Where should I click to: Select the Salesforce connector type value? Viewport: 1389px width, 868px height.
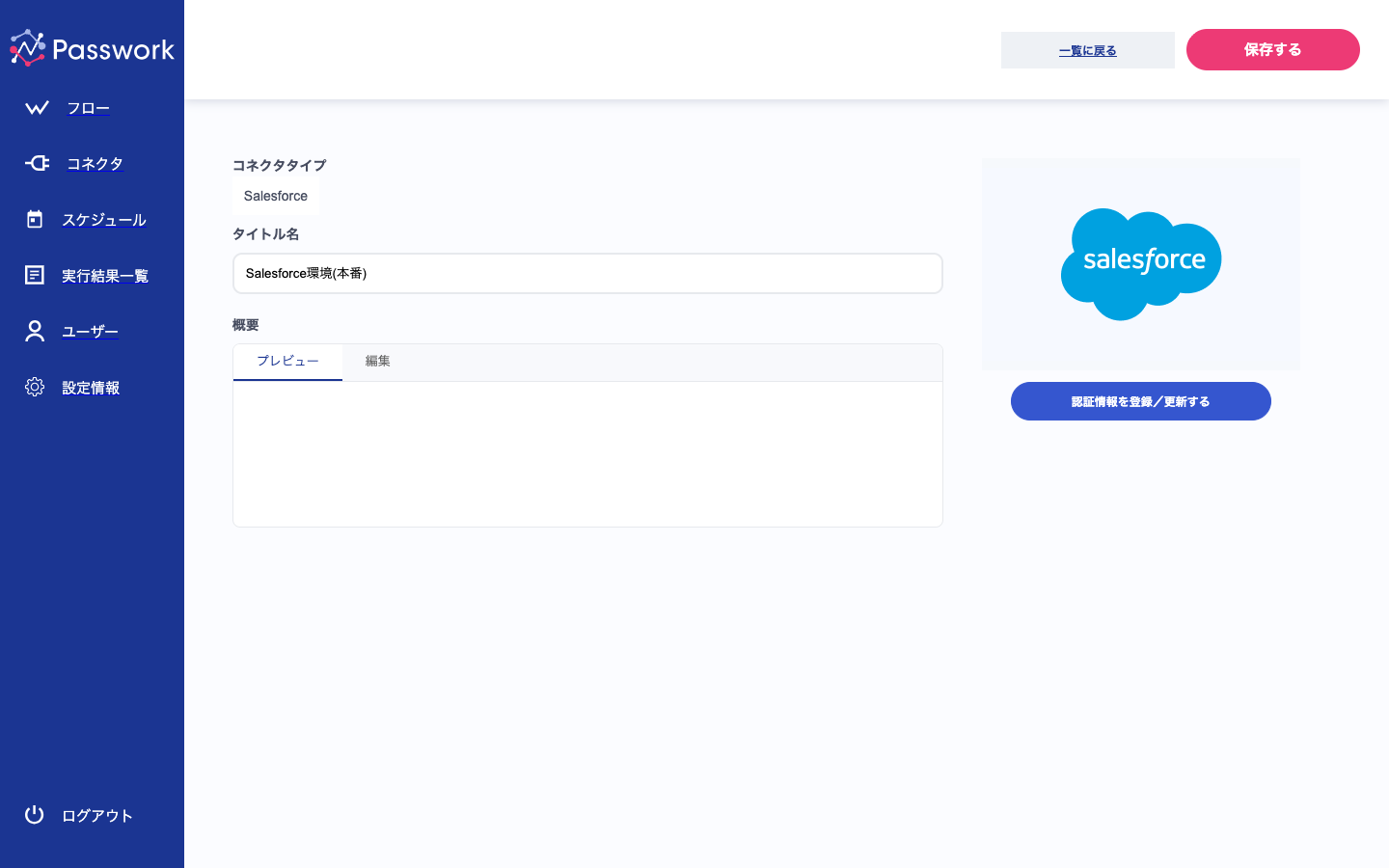click(276, 196)
